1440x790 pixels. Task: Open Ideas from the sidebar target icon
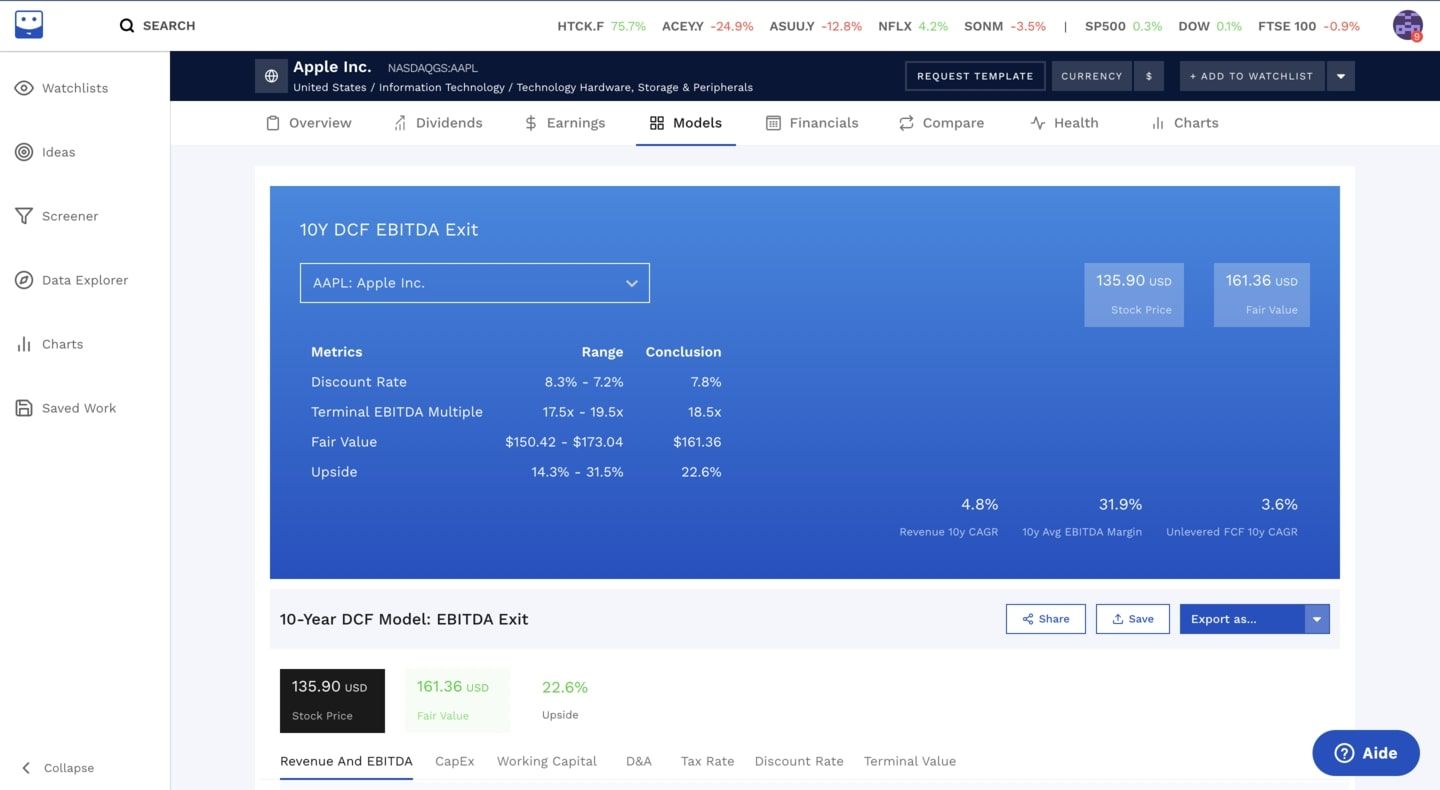tap(24, 152)
